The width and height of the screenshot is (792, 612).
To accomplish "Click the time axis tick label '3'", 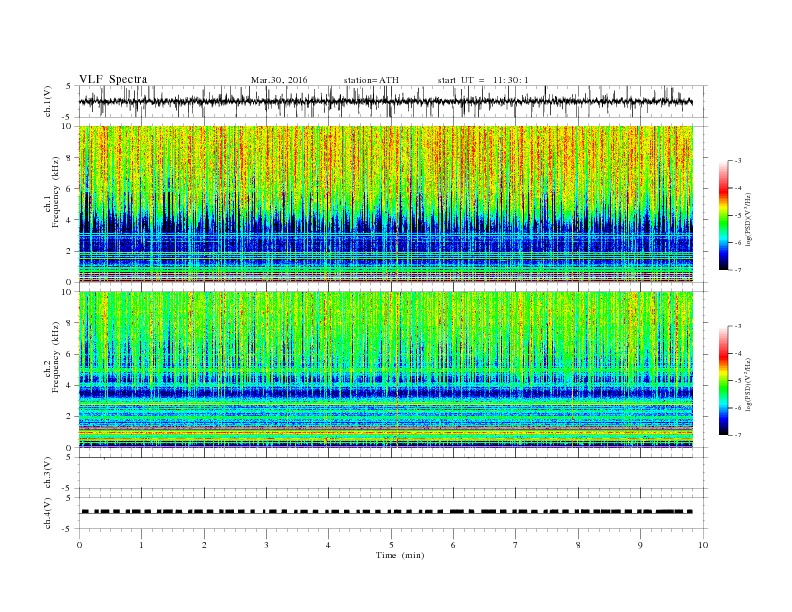I will 266,545.
